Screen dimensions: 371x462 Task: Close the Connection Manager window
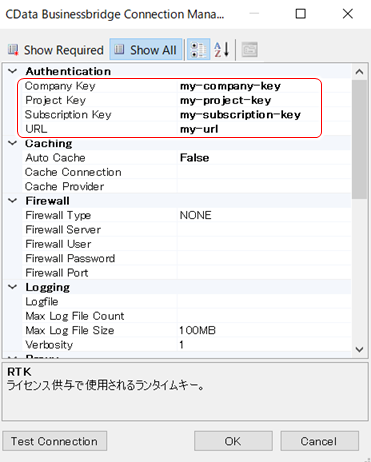(x=348, y=14)
